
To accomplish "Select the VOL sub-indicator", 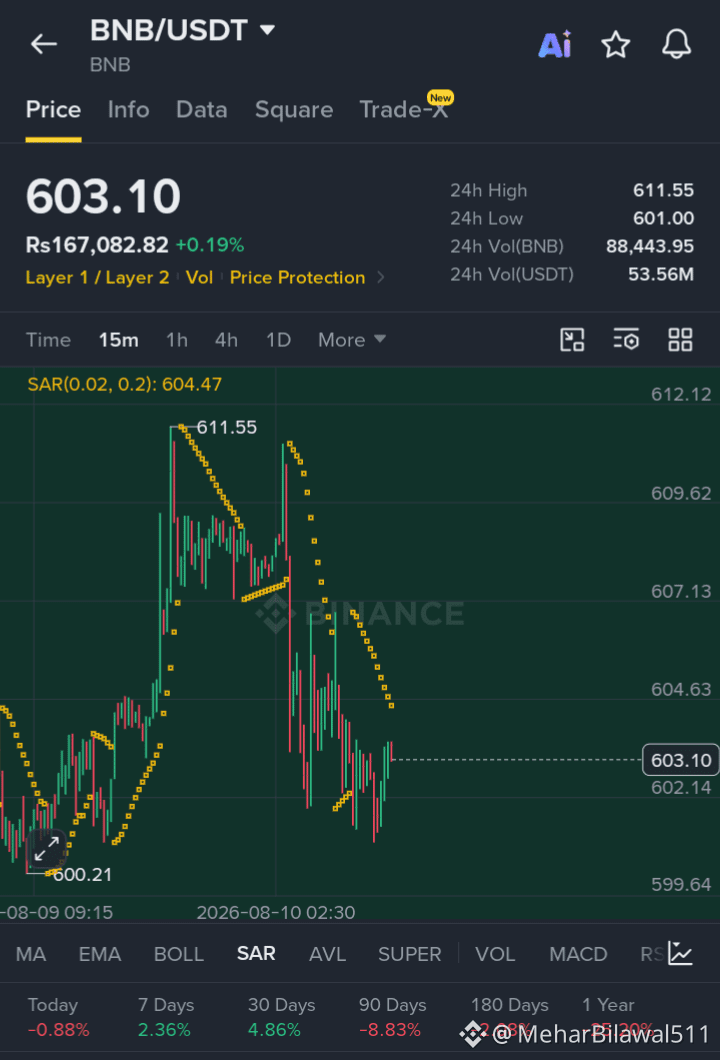I will 496,954.
